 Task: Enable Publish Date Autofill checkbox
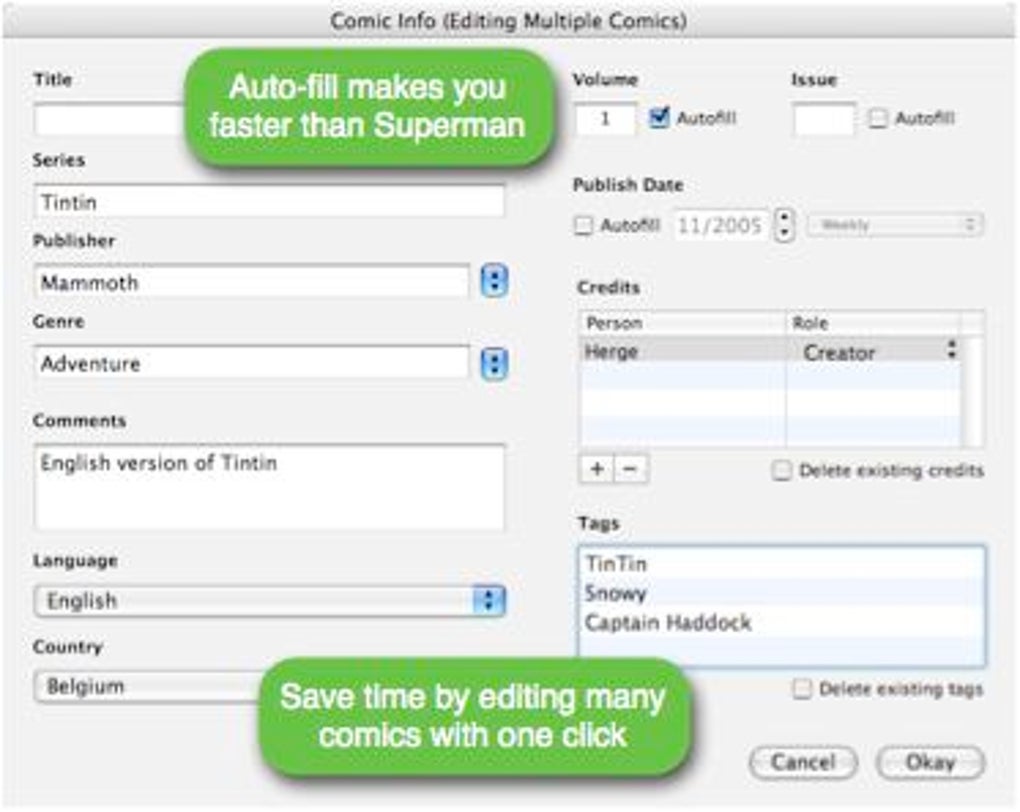tap(583, 226)
